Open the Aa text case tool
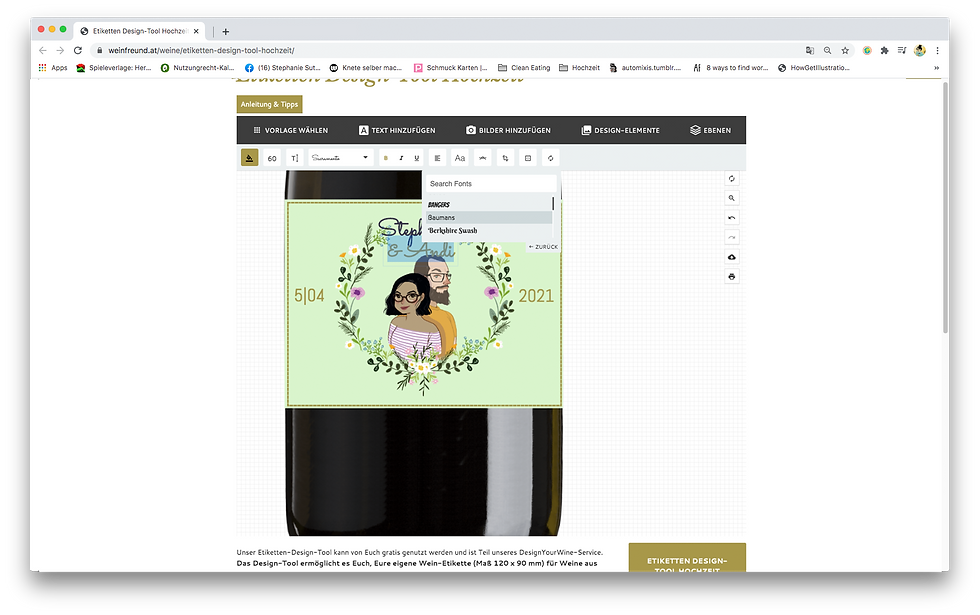The image size is (980, 615). click(460, 158)
